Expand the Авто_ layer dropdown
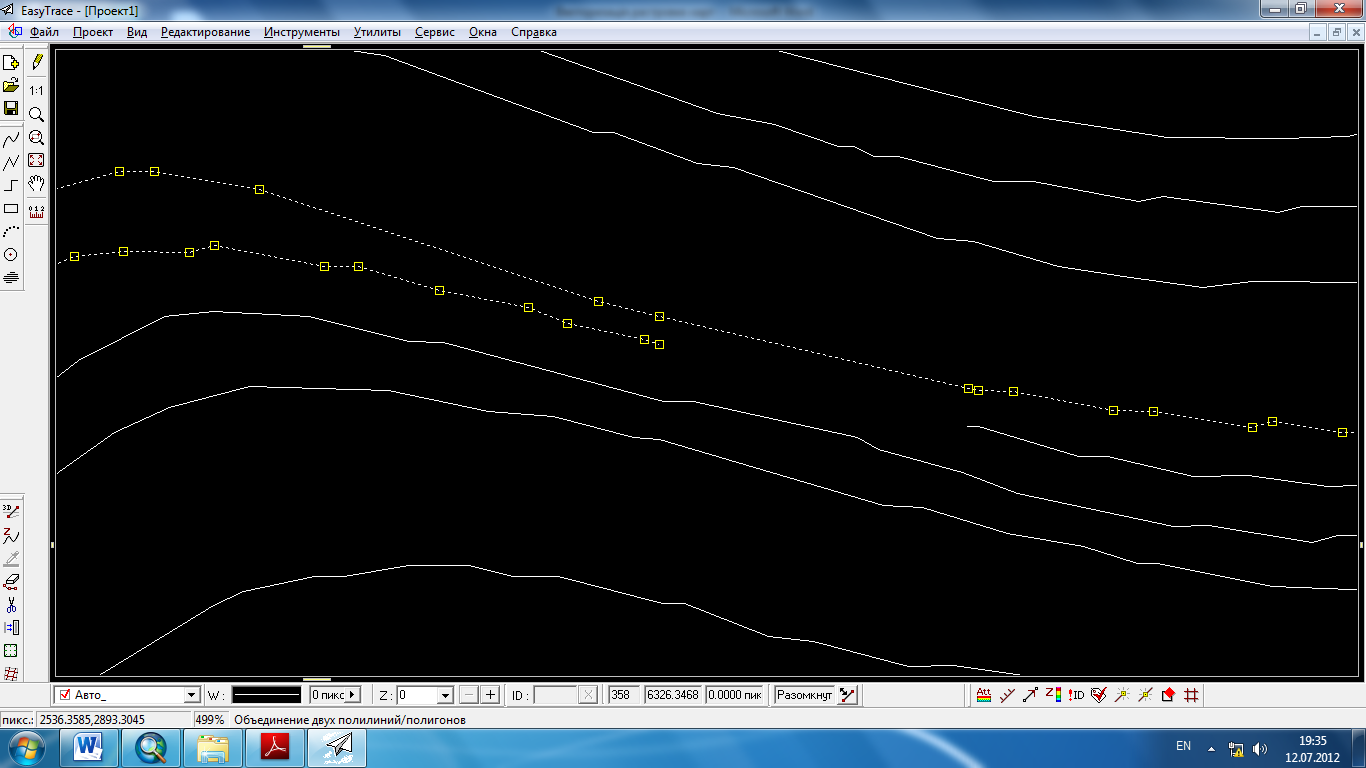Screen dimensions: 1366x768 192,695
